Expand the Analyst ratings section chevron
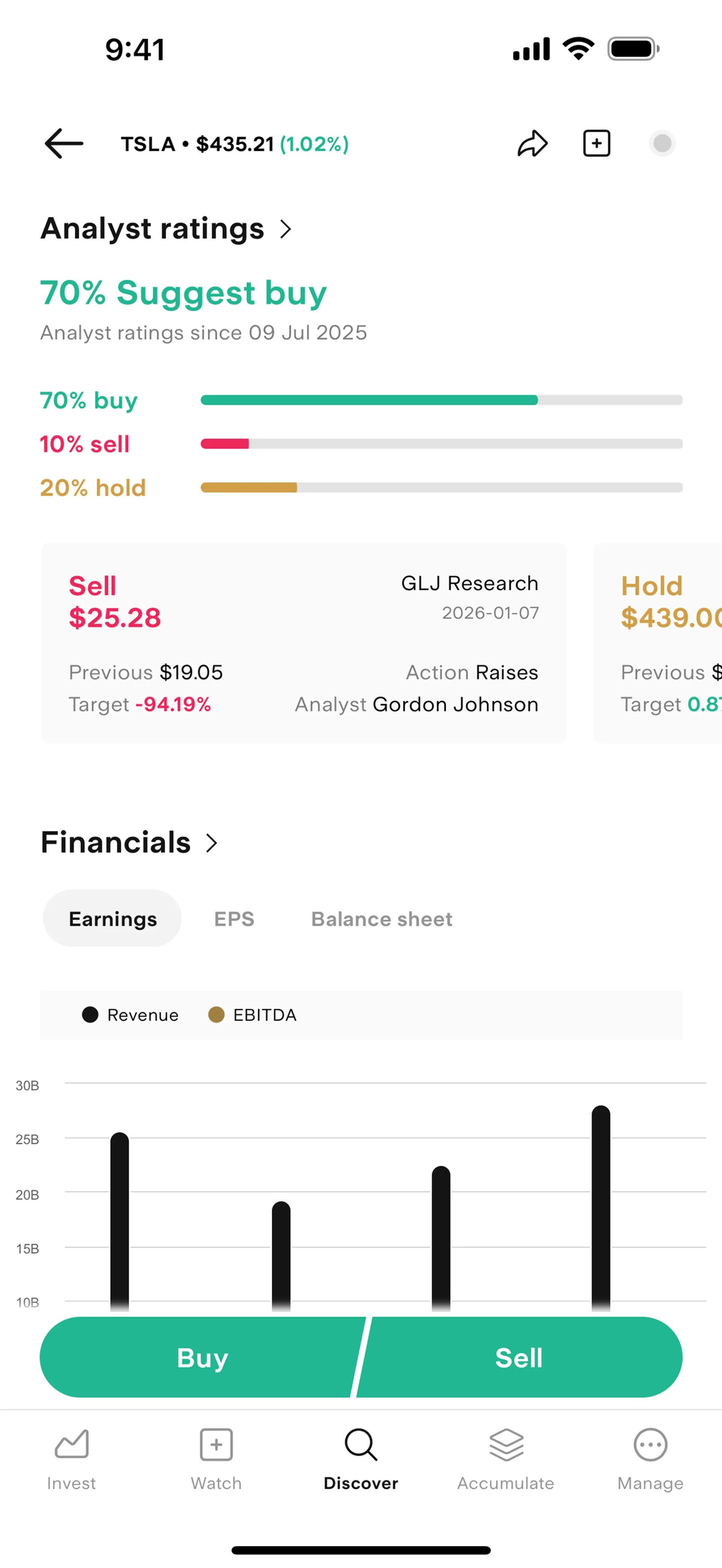Viewport: 722px width, 1568px height. coord(285,230)
